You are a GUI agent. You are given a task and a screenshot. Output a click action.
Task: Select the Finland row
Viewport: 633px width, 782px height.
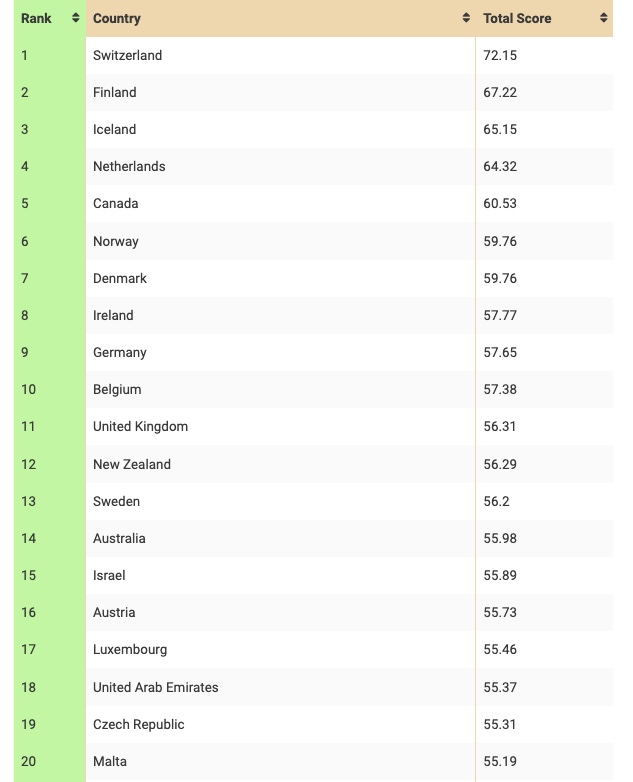click(x=313, y=92)
